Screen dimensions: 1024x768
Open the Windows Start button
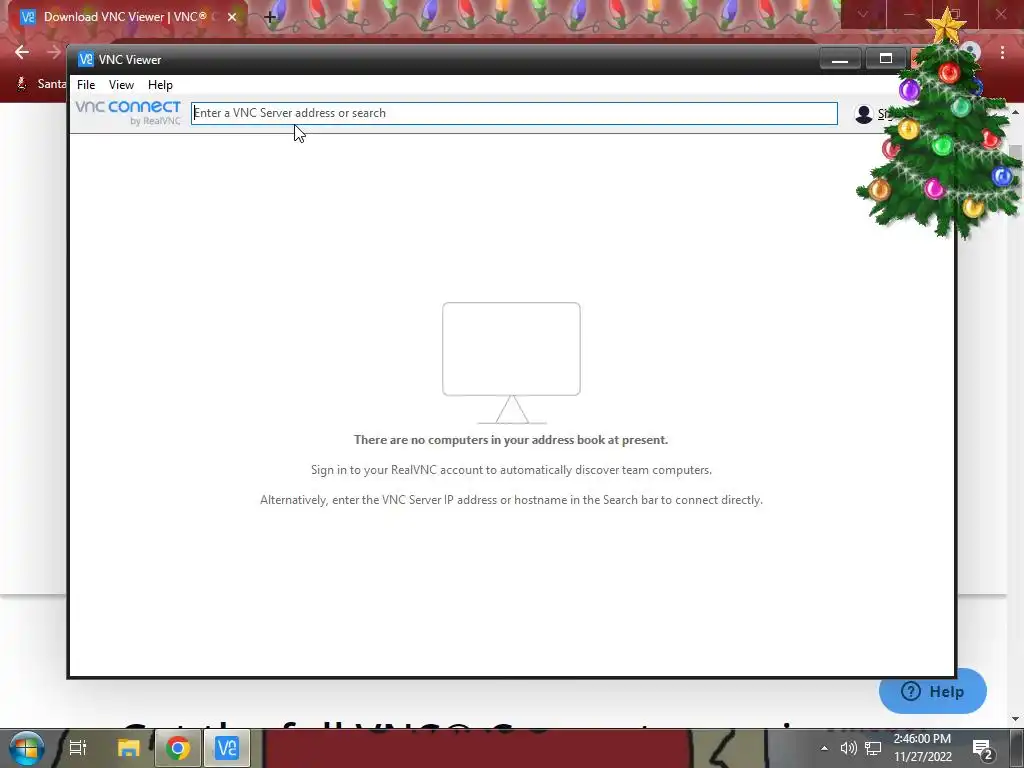pos(26,748)
